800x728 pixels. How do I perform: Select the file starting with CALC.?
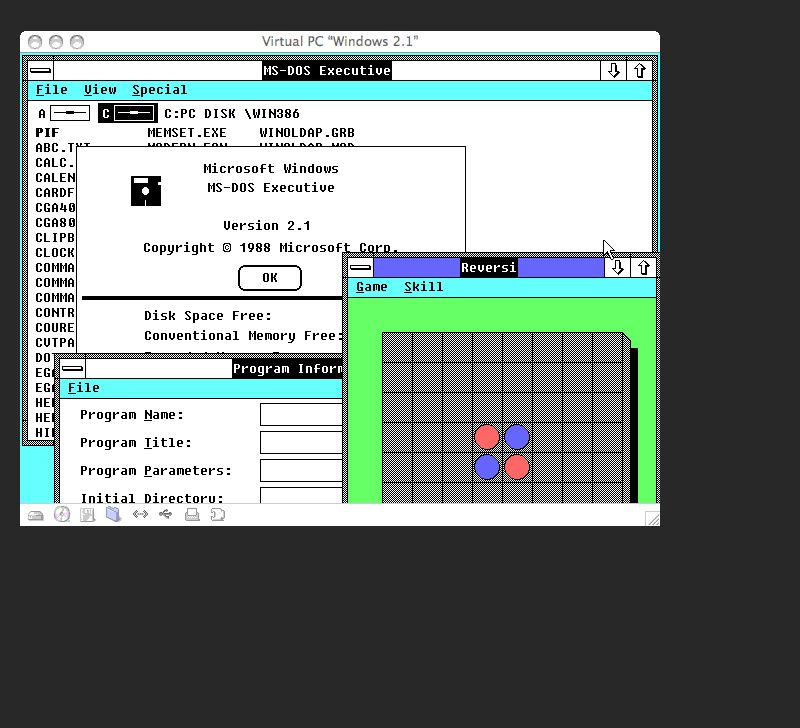click(55, 163)
